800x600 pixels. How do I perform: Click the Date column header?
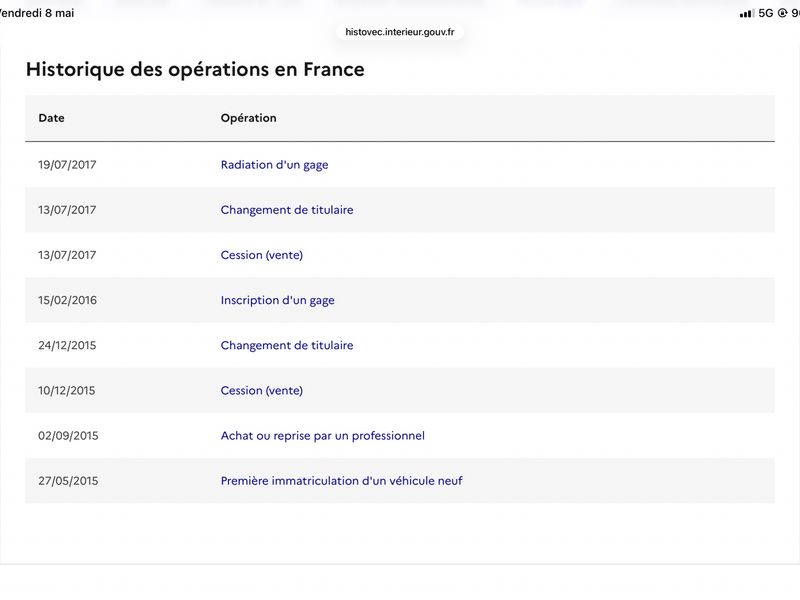click(x=51, y=118)
